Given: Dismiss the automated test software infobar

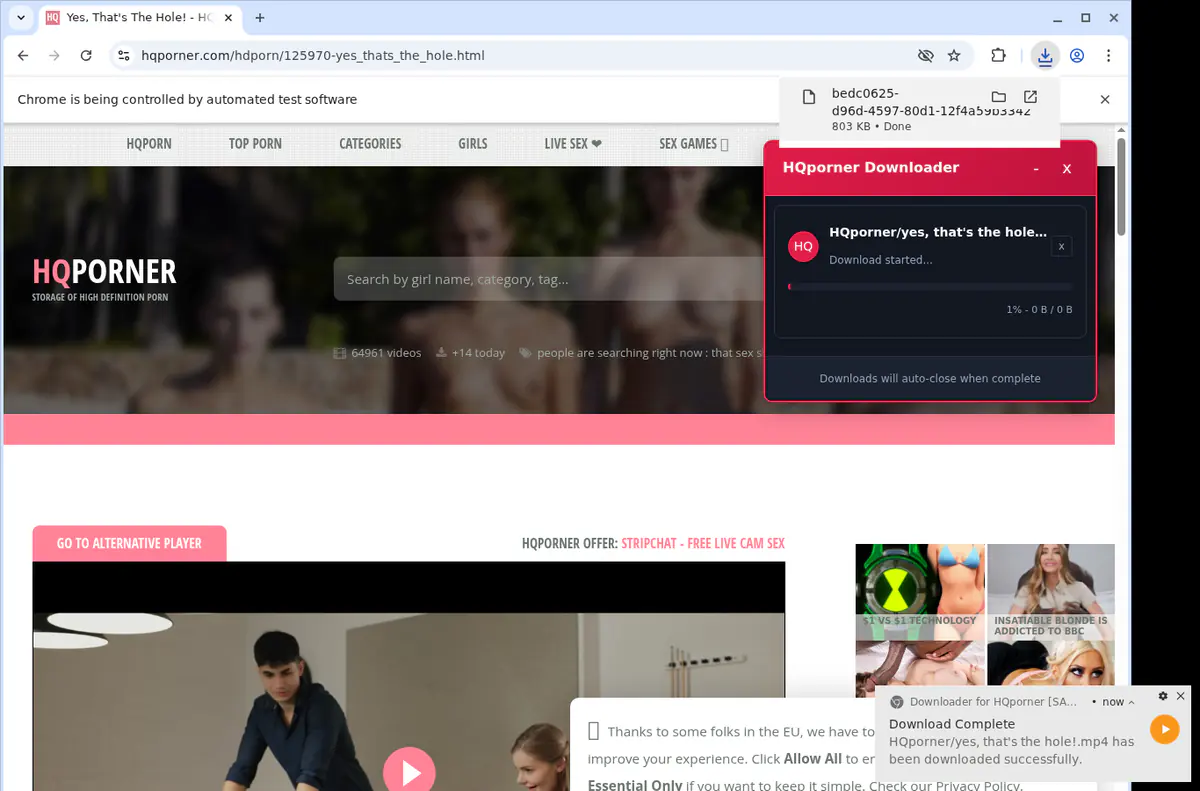Looking at the screenshot, I should (1105, 99).
